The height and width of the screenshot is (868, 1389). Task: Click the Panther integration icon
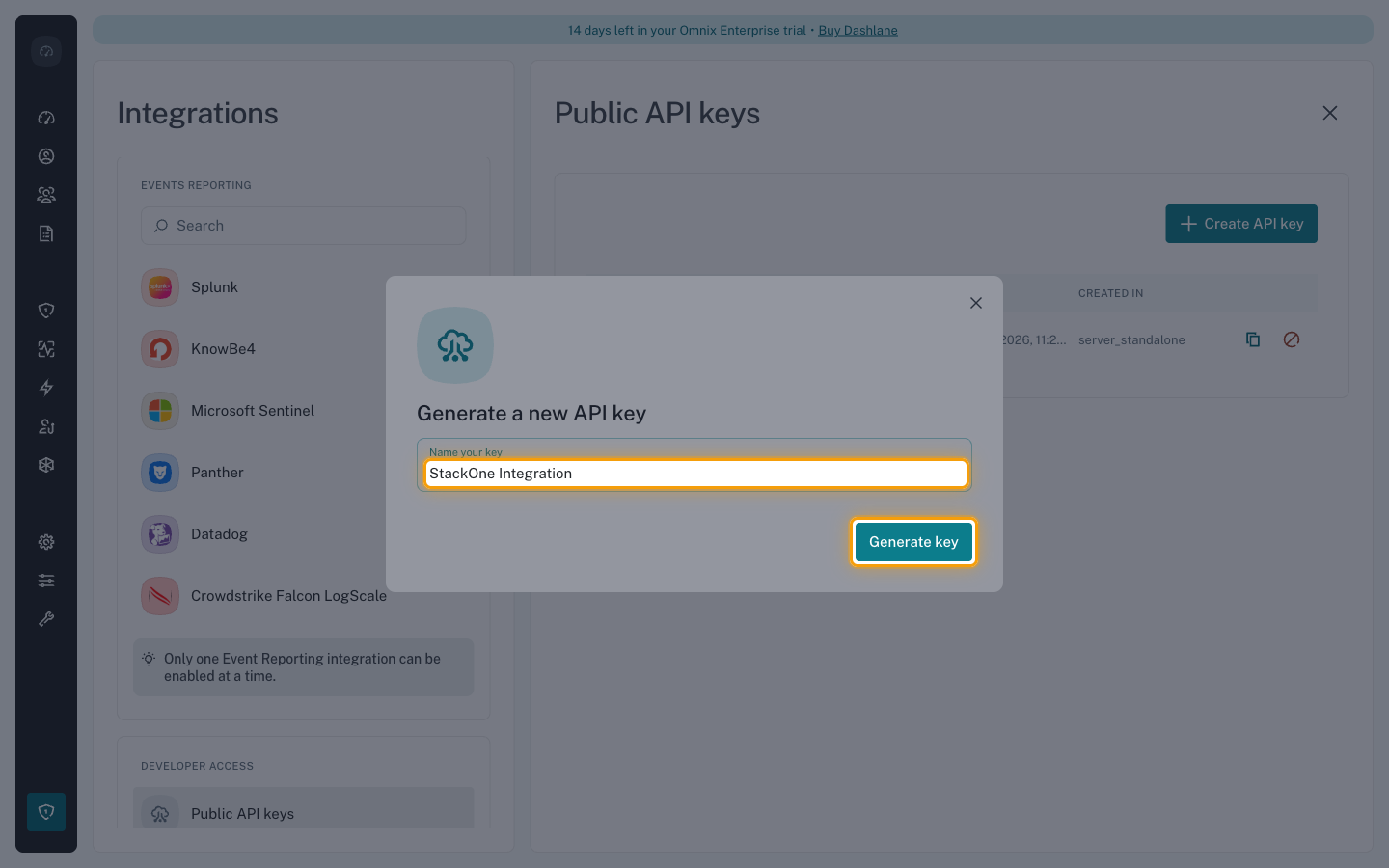[x=160, y=473]
